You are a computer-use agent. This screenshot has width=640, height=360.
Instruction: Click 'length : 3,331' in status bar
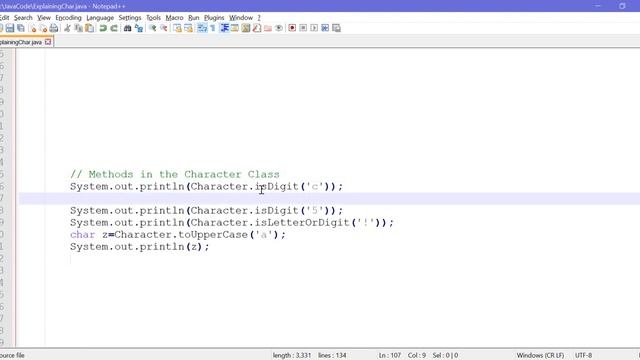tap(292, 355)
